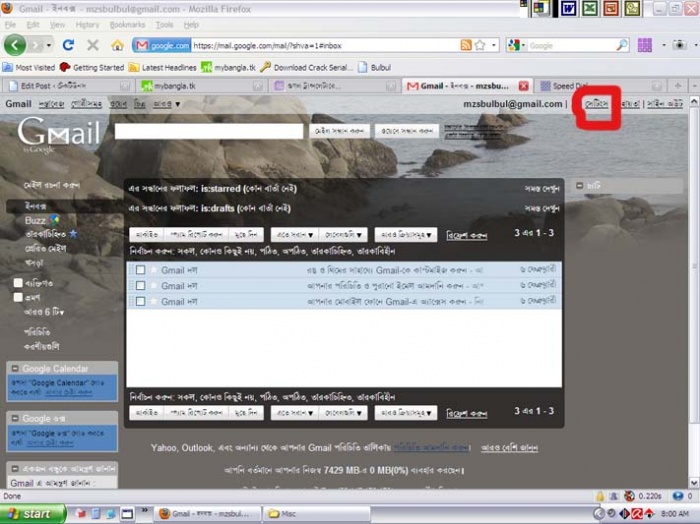Click the Search the Web button
700x524 pixels.
pos(407,131)
